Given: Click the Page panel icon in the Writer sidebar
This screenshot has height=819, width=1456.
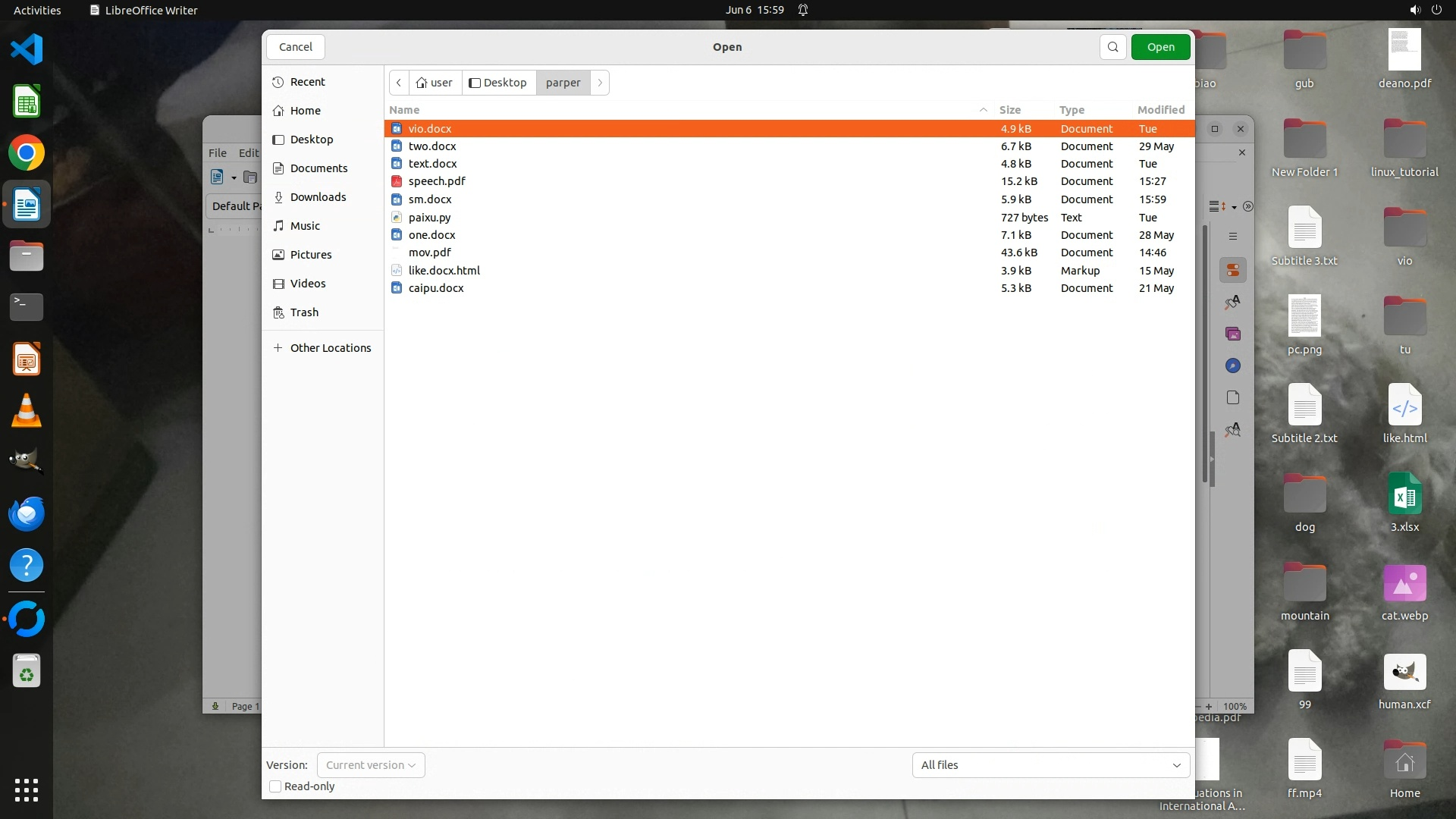Looking at the screenshot, I should pyautogui.click(x=1233, y=398).
